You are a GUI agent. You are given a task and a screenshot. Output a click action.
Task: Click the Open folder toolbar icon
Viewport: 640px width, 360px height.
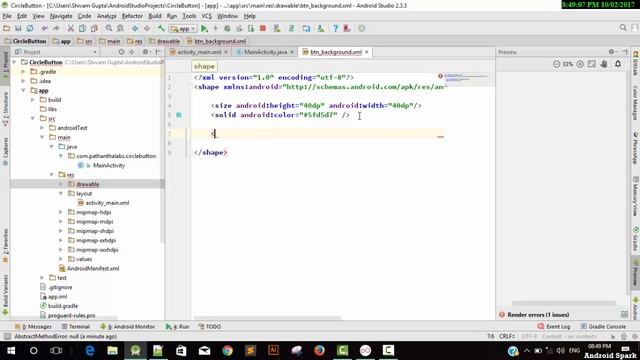click(x=7, y=29)
